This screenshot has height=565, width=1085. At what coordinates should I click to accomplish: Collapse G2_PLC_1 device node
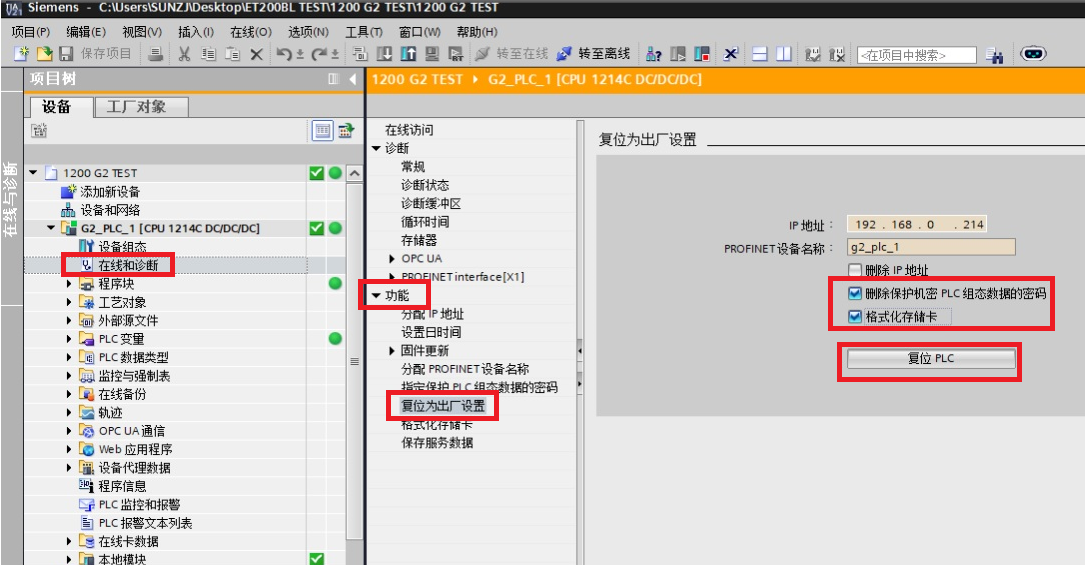(51, 228)
